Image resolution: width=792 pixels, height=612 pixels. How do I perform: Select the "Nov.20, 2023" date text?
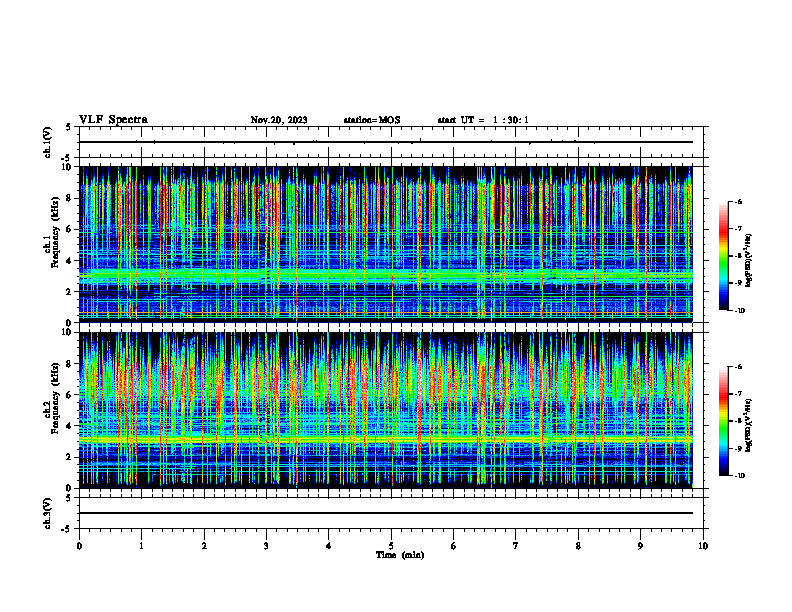(x=279, y=120)
